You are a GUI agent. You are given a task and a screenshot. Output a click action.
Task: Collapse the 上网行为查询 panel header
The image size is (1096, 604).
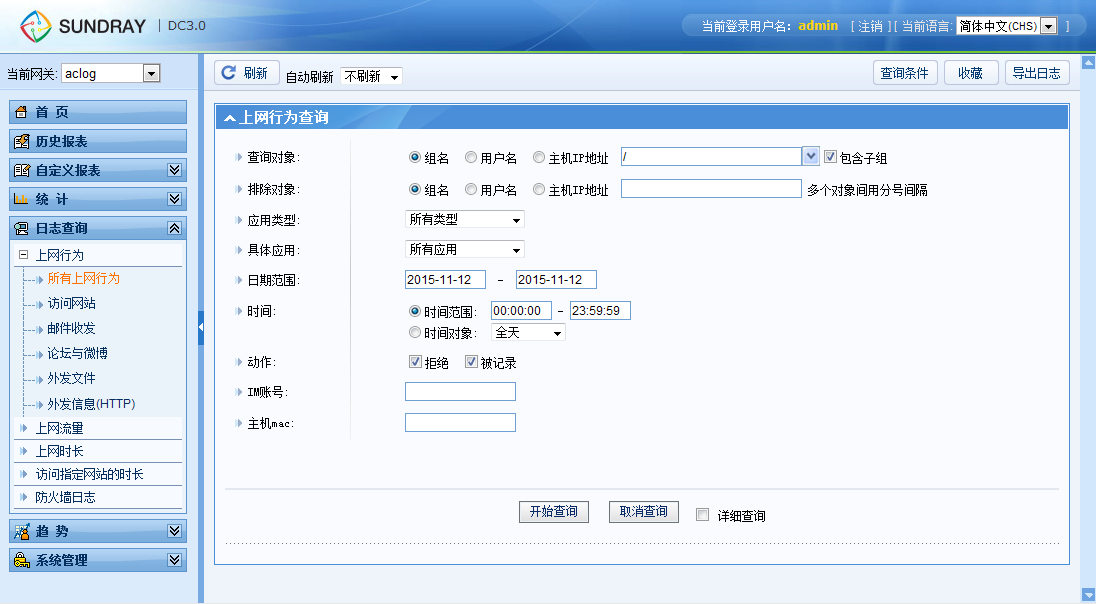coord(230,118)
